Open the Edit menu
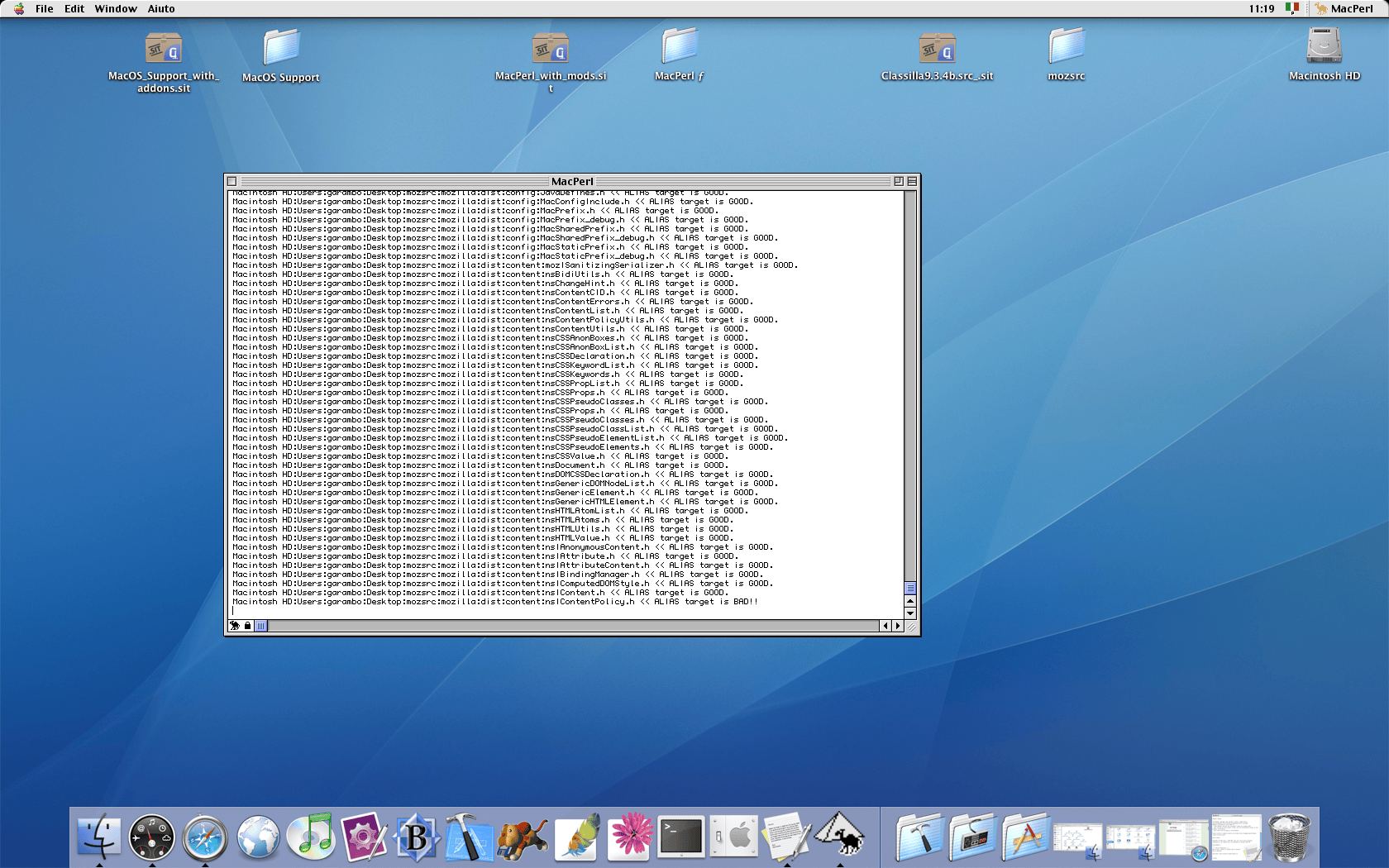Screen dimensions: 1389x868 click(74, 8)
